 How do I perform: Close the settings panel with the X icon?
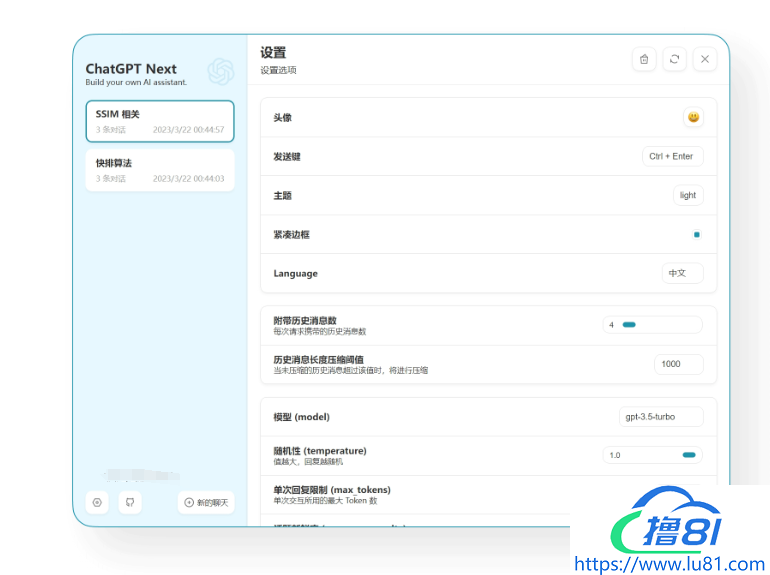[705, 59]
